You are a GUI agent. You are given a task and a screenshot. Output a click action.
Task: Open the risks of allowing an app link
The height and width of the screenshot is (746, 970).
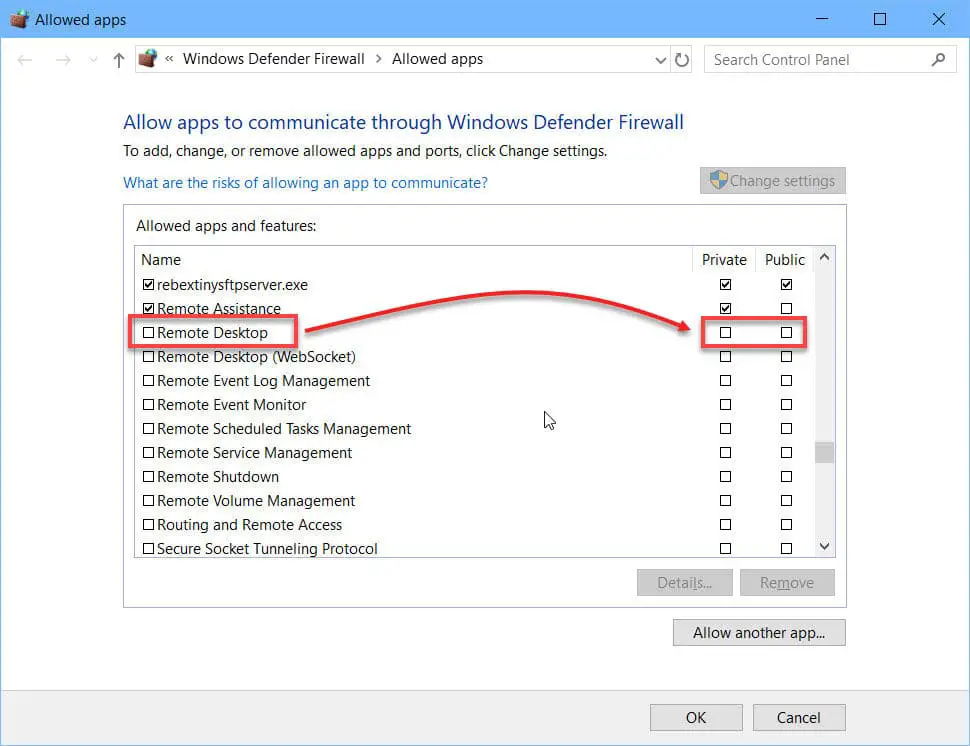tap(305, 182)
